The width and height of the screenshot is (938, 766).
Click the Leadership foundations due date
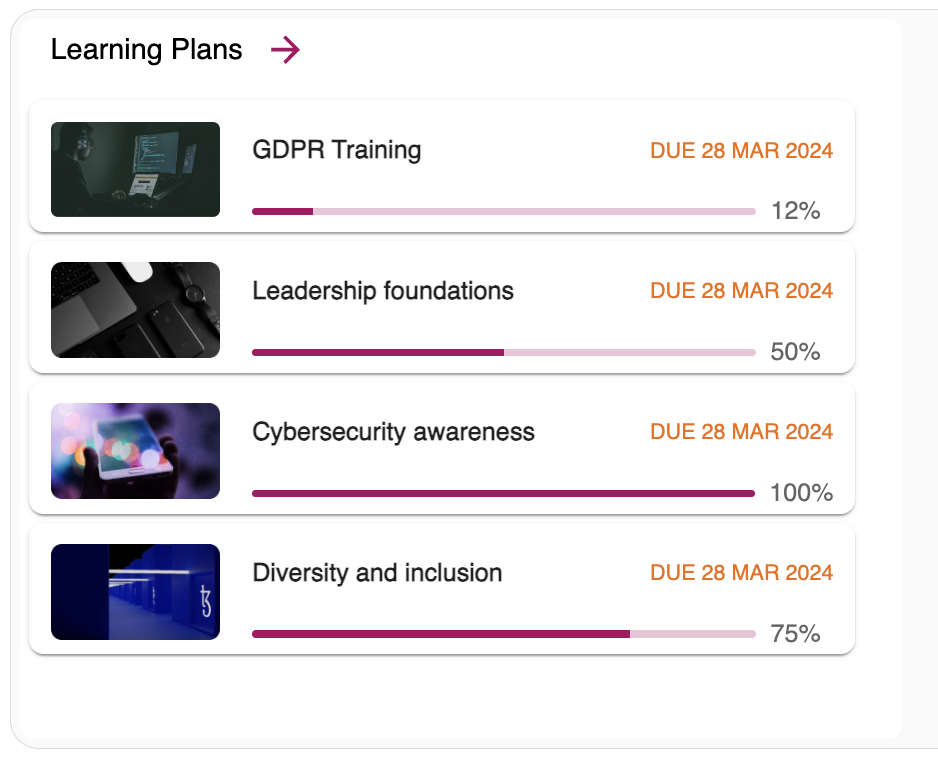[741, 292]
